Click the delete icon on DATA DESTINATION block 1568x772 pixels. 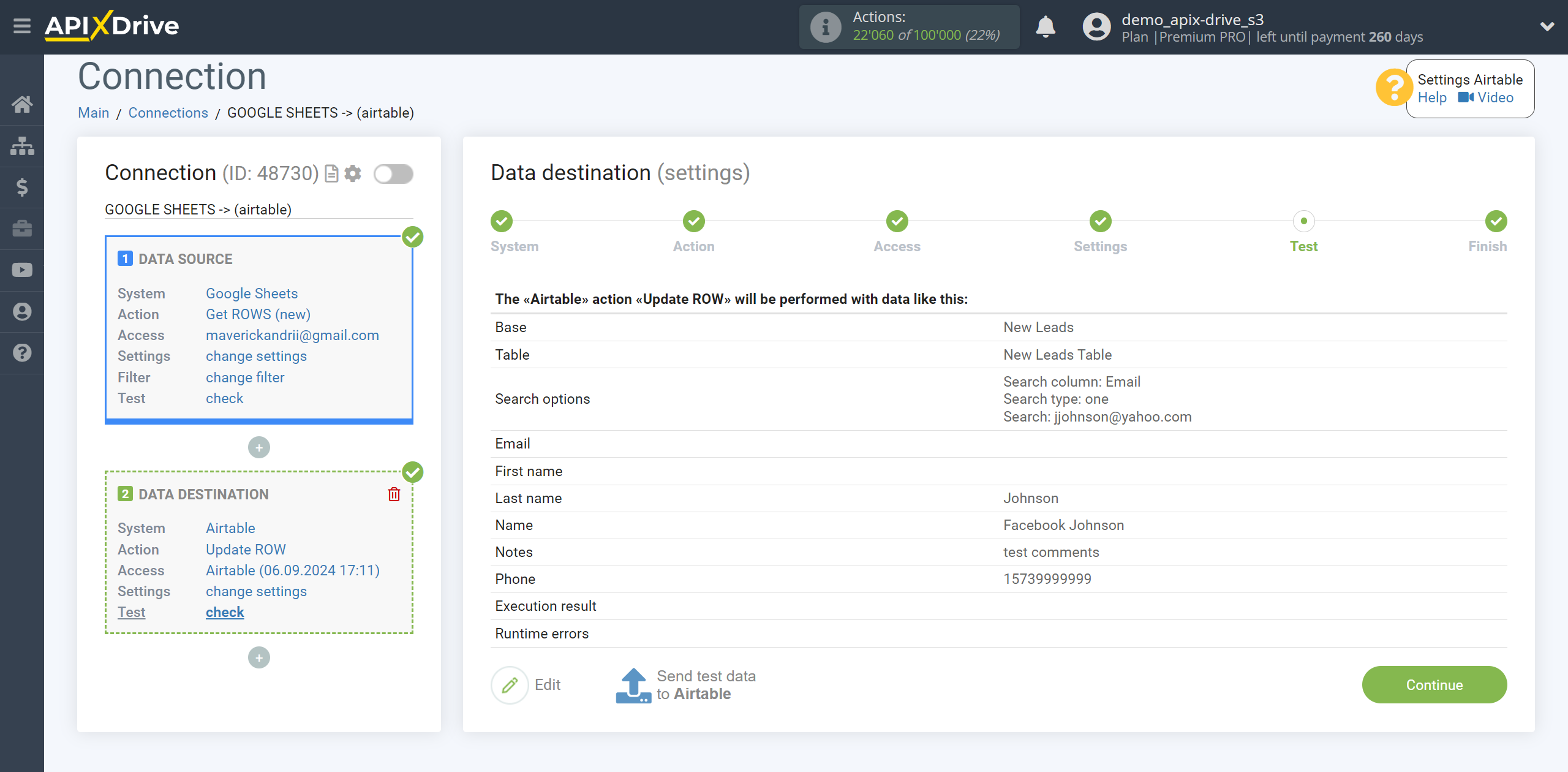[394, 494]
